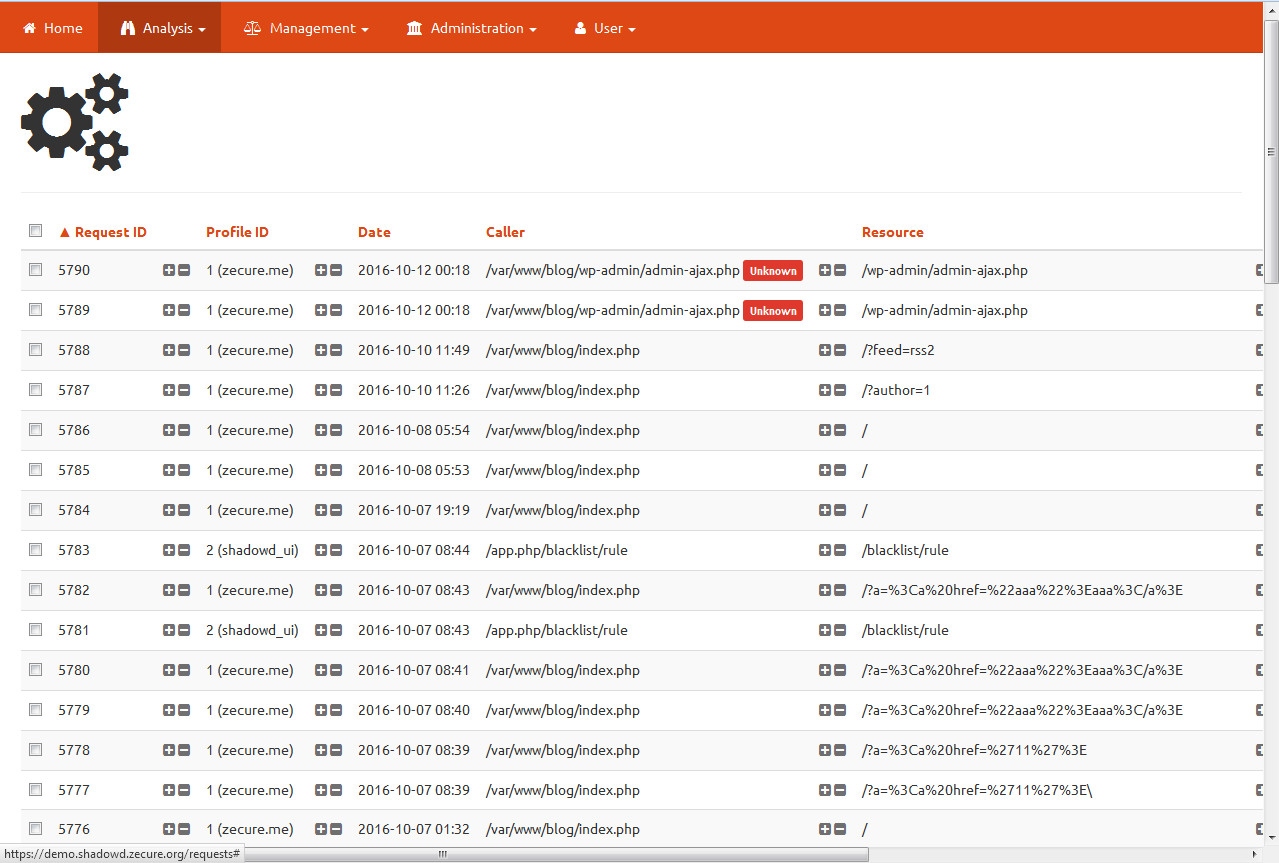Go to the Home page
Image resolution: width=1279 pixels, height=863 pixels.
coord(52,28)
